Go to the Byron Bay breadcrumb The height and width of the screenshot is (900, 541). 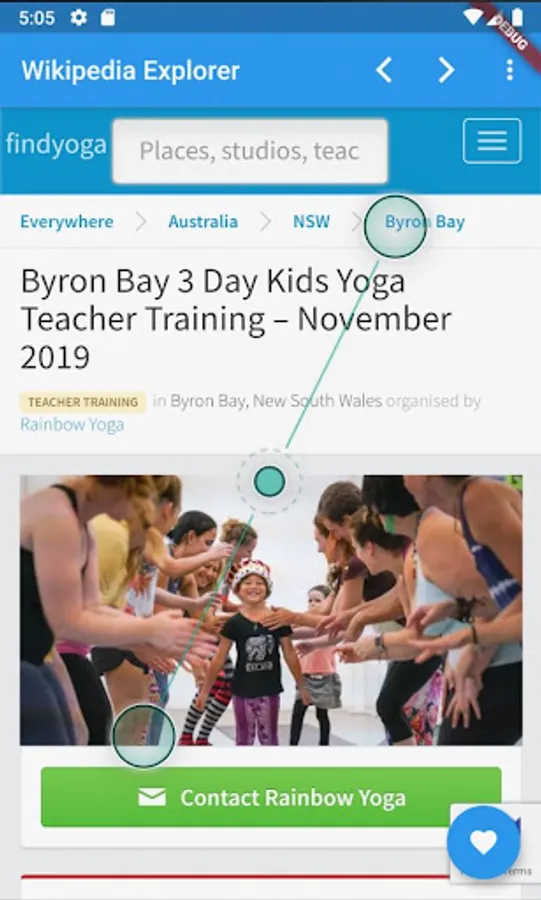(x=425, y=222)
